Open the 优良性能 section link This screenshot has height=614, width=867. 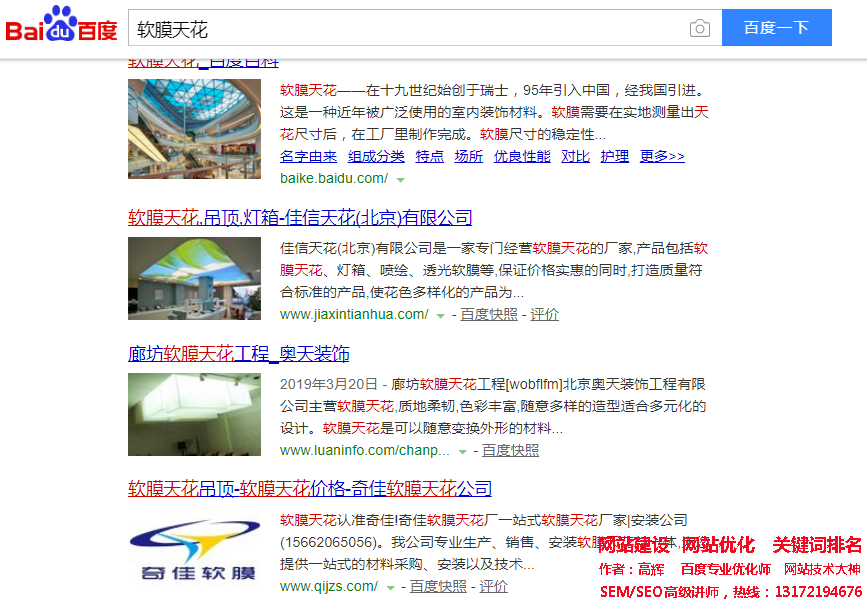(522, 156)
